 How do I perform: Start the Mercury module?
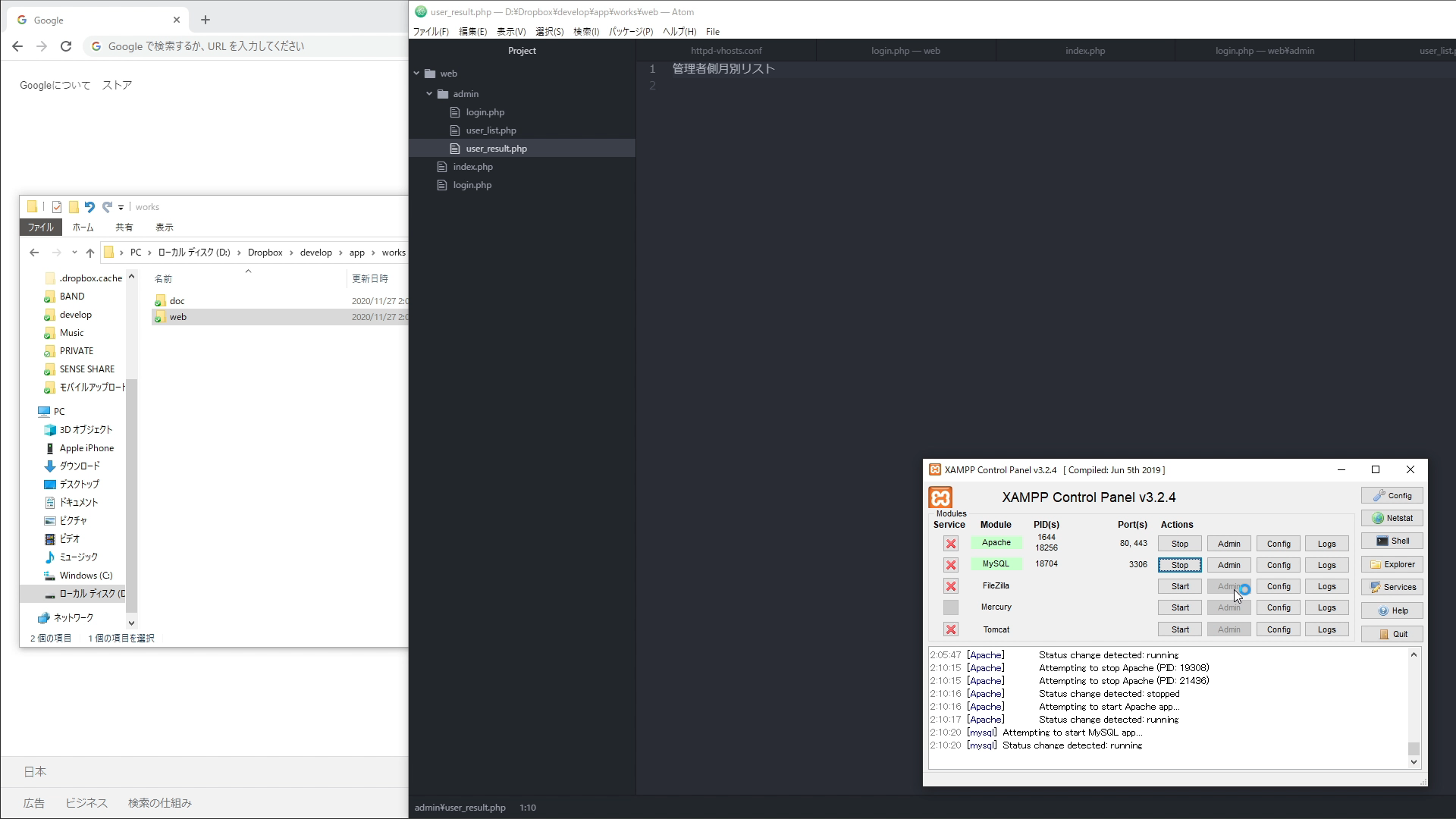point(1180,607)
